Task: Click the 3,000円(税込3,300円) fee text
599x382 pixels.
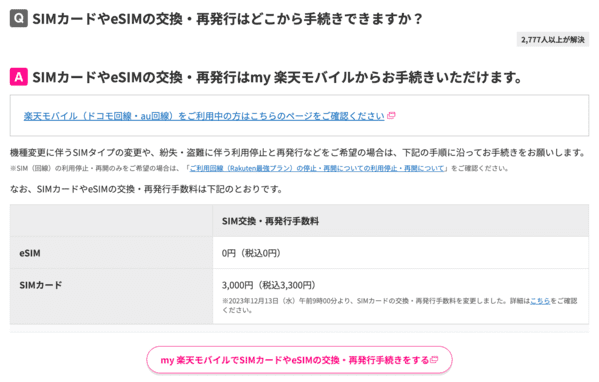Action: tap(269, 285)
